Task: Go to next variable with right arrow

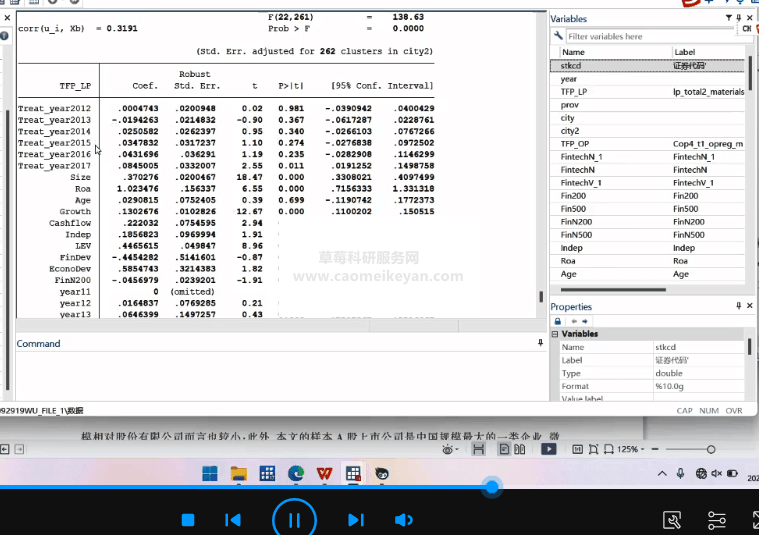Action: pyautogui.click(x=584, y=320)
